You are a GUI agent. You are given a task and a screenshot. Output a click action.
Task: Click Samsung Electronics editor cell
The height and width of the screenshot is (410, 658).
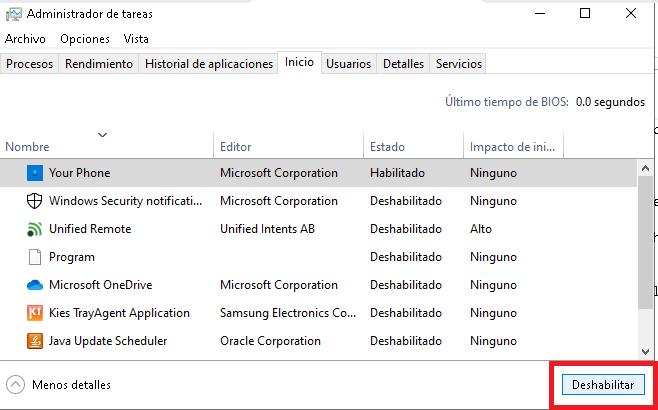click(x=288, y=313)
